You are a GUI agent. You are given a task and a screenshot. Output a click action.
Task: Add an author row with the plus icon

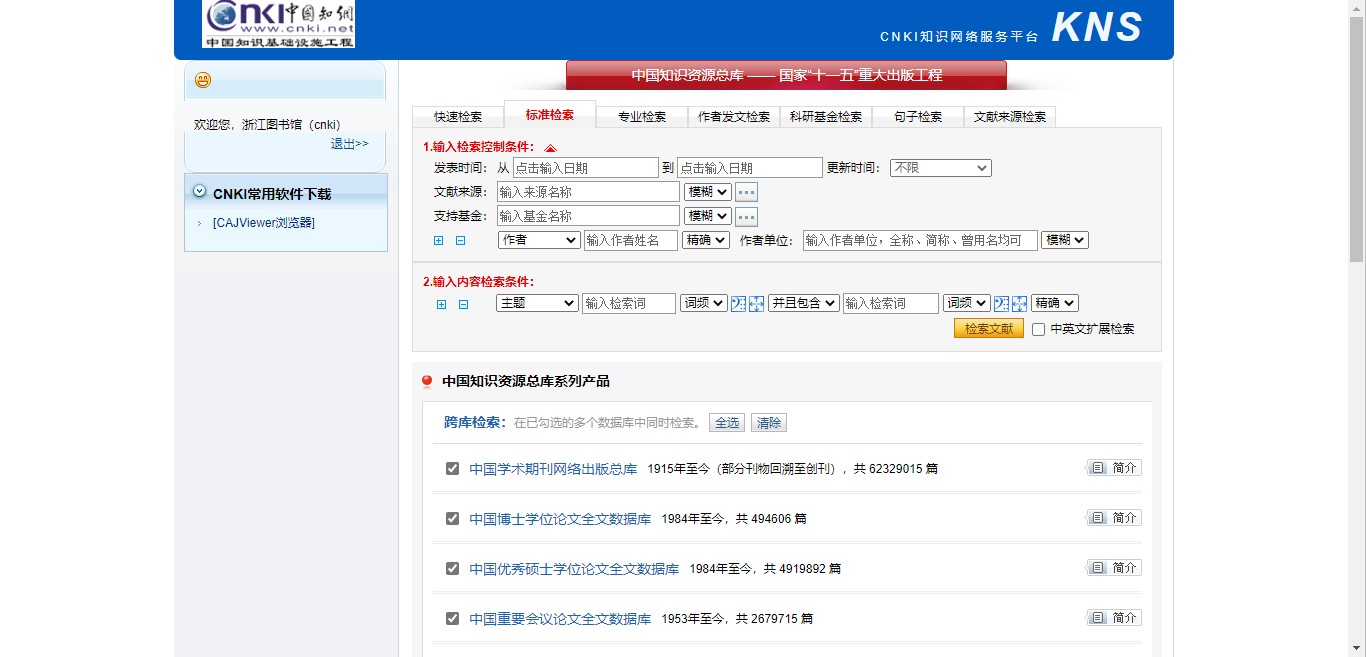tap(438, 241)
